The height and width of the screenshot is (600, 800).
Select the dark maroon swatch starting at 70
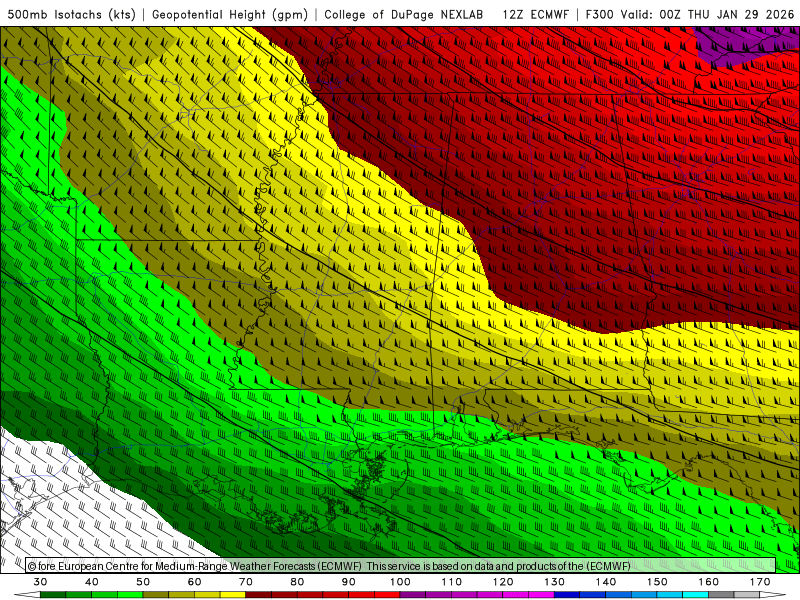(x=259, y=595)
